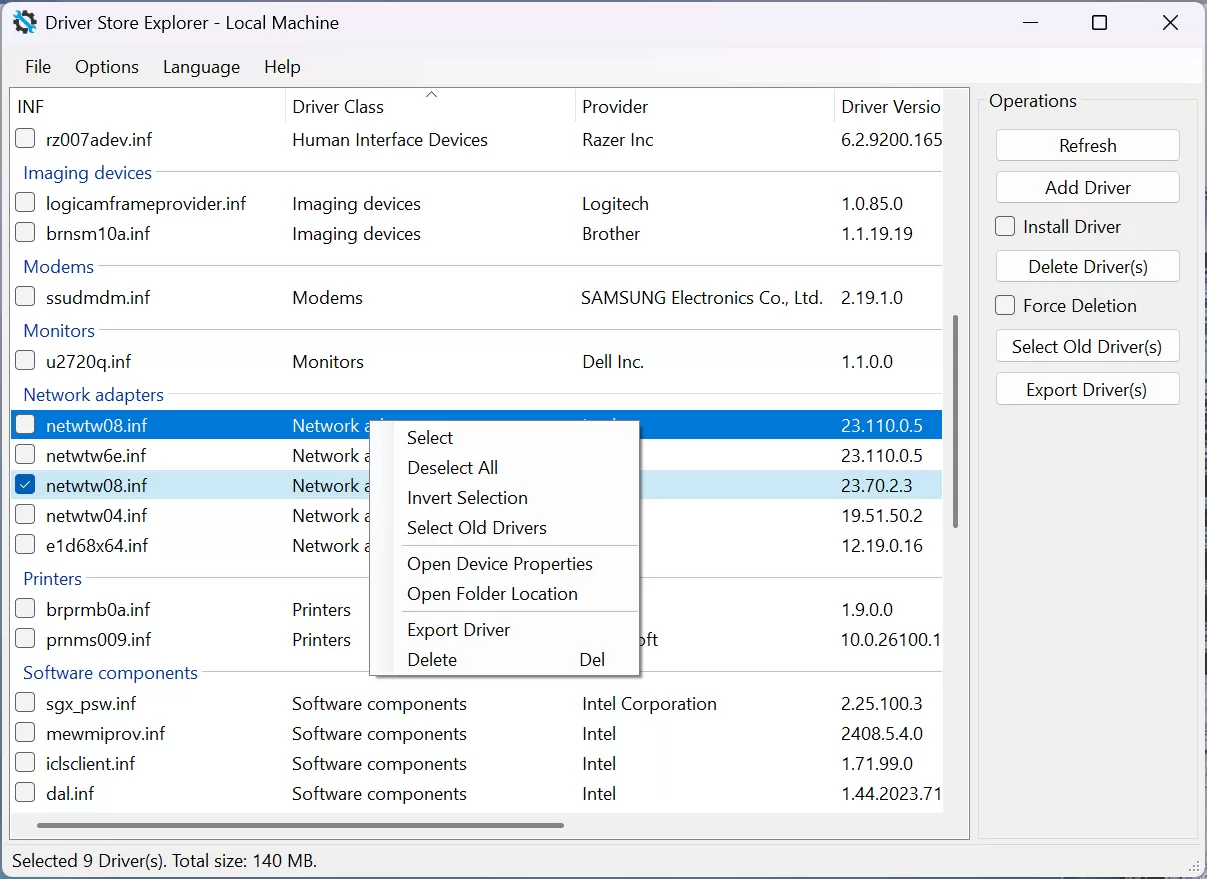The height and width of the screenshot is (879, 1207).
Task: Choose Delete from the context menu
Action: pyautogui.click(x=432, y=659)
